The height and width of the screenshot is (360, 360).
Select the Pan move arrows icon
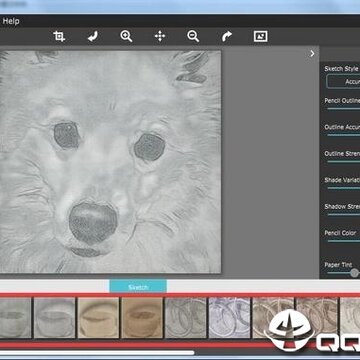click(160, 36)
